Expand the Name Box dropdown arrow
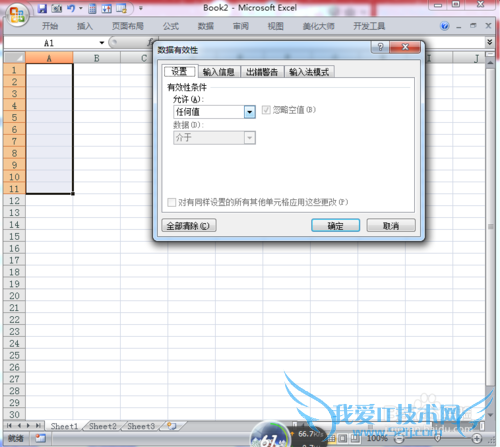 click(x=102, y=43)
